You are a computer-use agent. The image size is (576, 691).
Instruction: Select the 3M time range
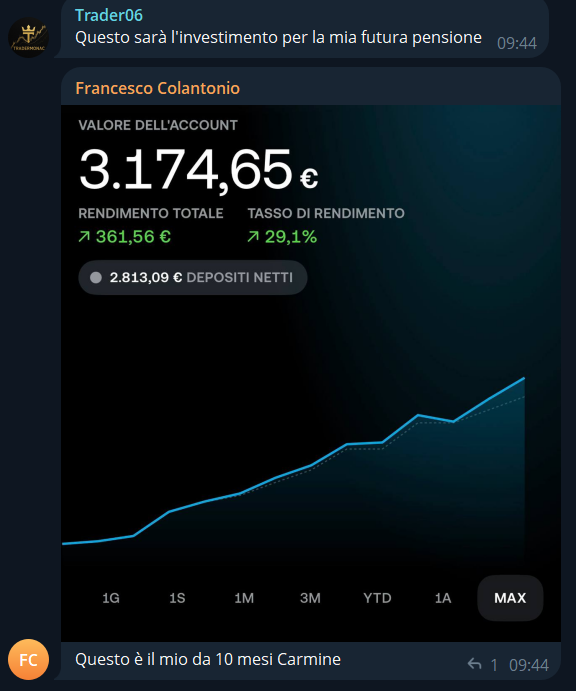310,598
